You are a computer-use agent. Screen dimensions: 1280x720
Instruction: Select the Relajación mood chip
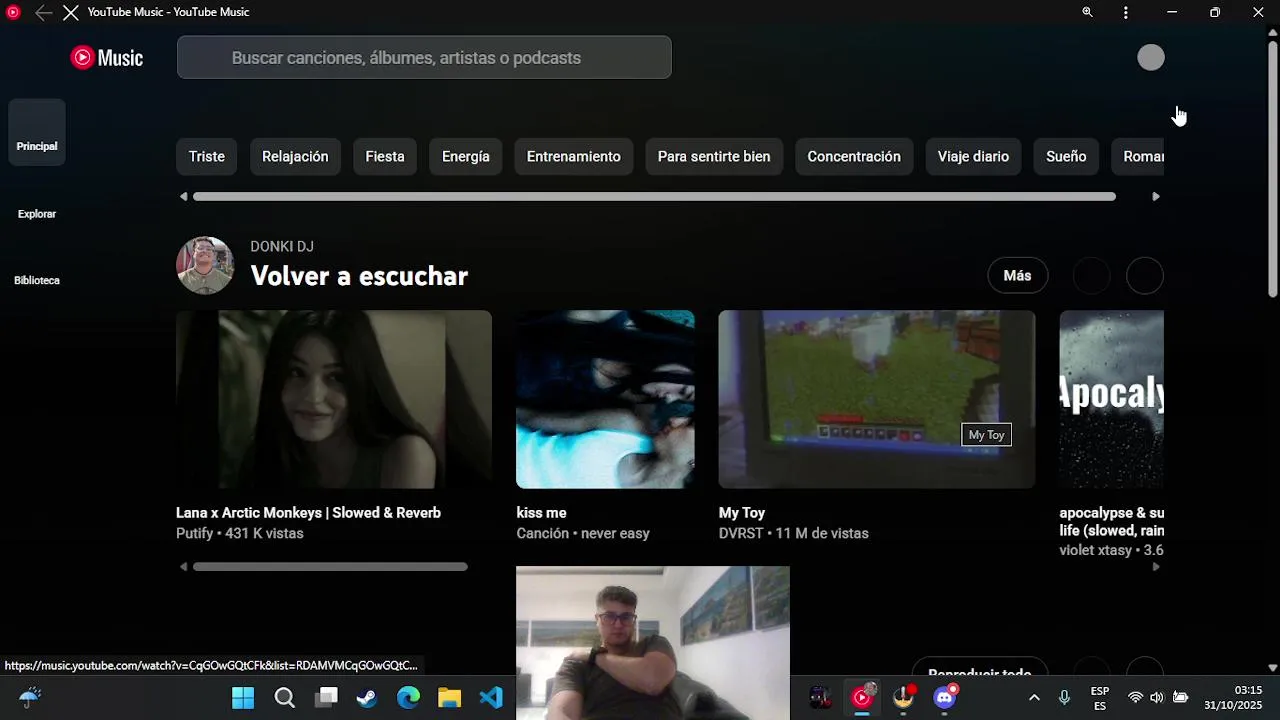pos(295,157)
